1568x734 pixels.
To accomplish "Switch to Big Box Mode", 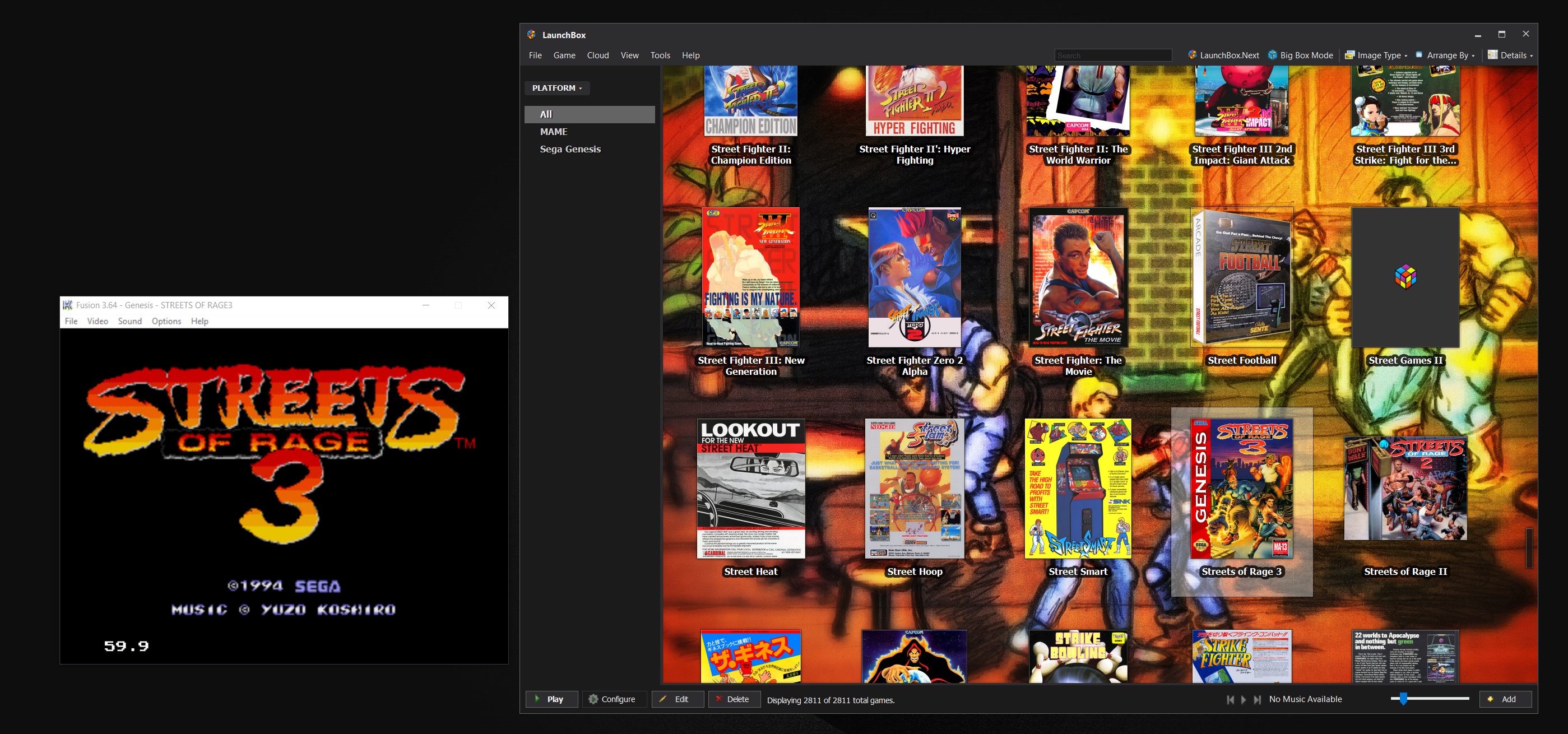I will point(1300,55).
